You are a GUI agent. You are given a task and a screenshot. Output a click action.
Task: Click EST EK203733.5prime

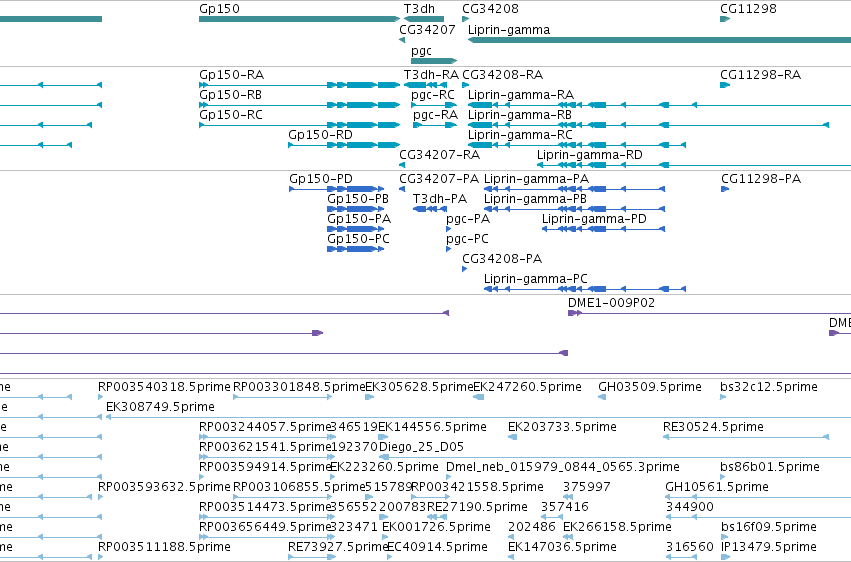click(x=562, y=427)
